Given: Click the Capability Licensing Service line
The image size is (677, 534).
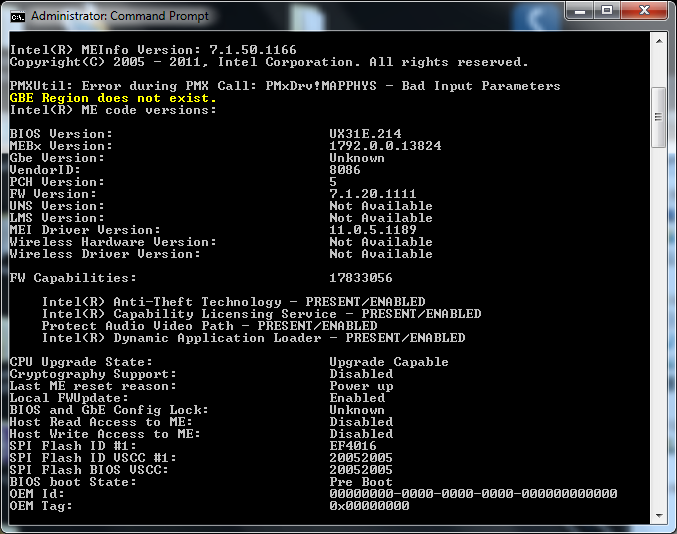Looking at the screenshot, I should tap(262, 314).
